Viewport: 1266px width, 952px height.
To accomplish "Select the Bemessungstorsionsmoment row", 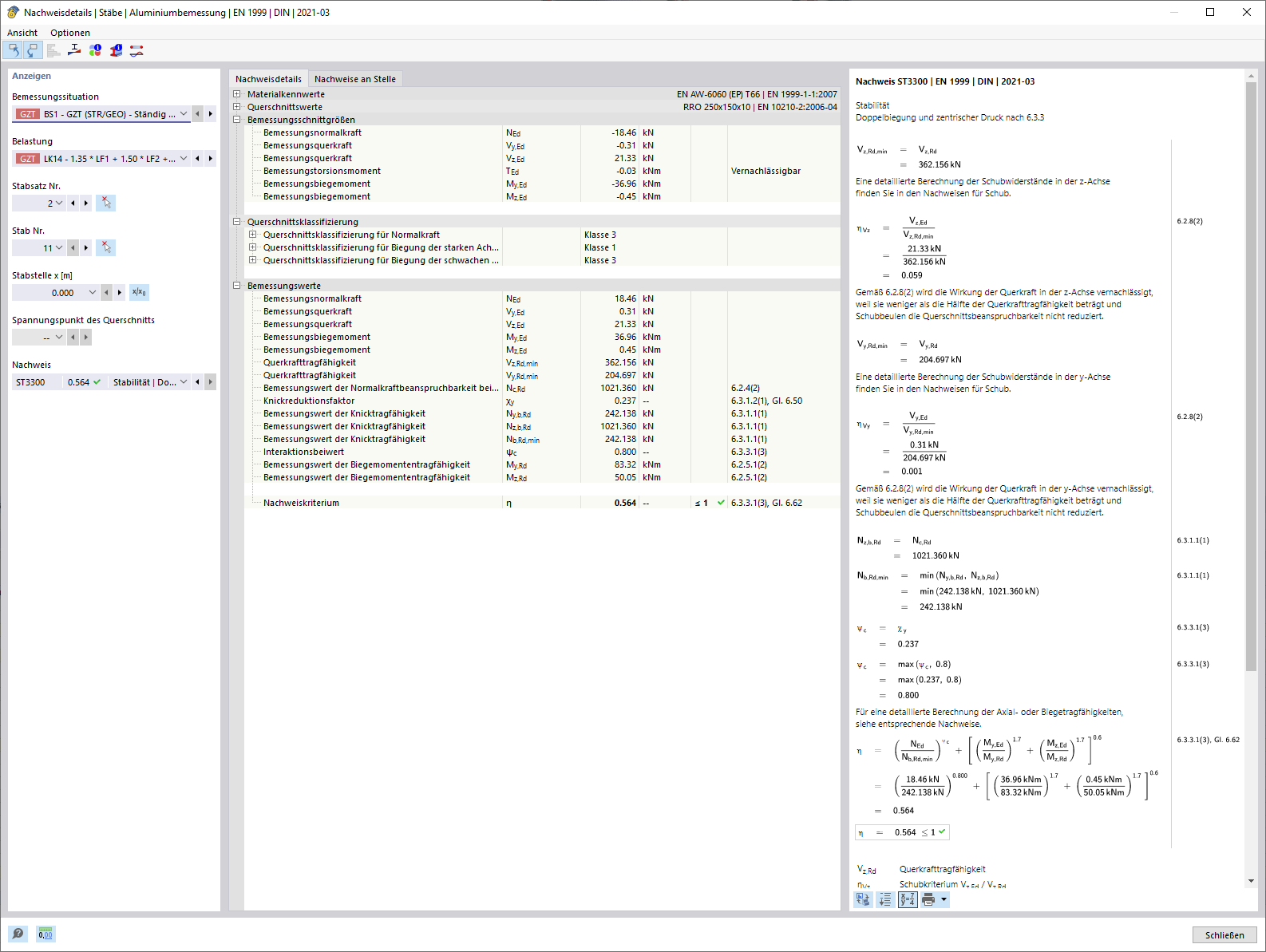I will point(542,171).
